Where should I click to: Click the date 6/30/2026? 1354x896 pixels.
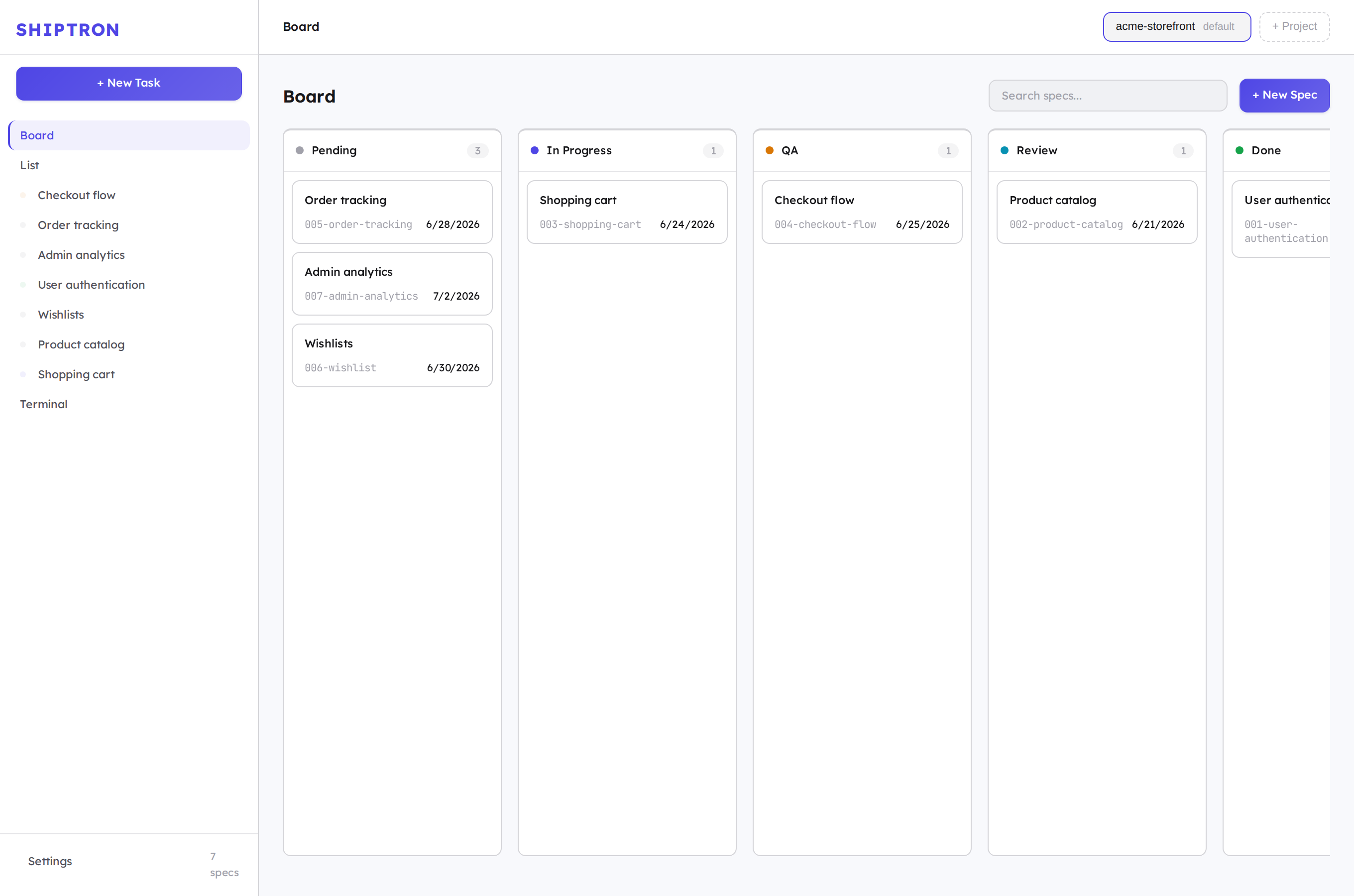click(x=453, y=368)
